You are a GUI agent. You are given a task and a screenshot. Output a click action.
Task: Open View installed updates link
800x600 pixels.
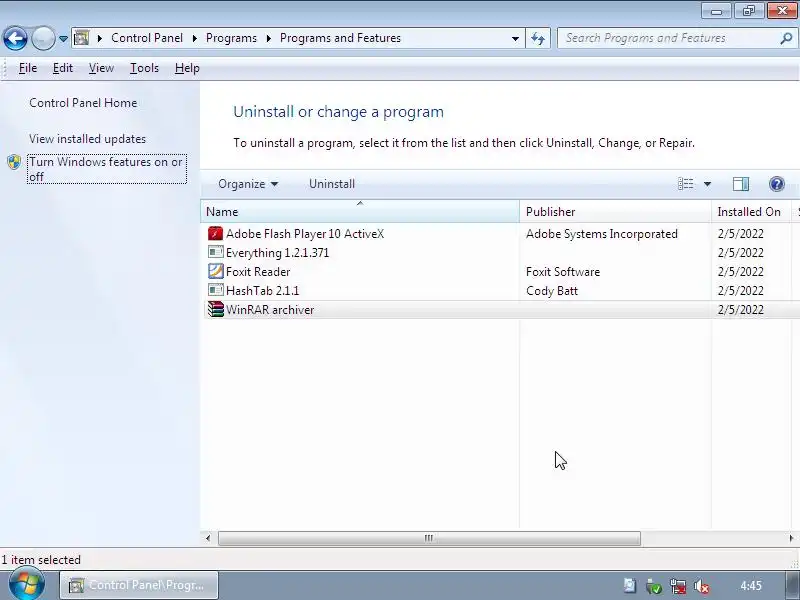point(87,139)
